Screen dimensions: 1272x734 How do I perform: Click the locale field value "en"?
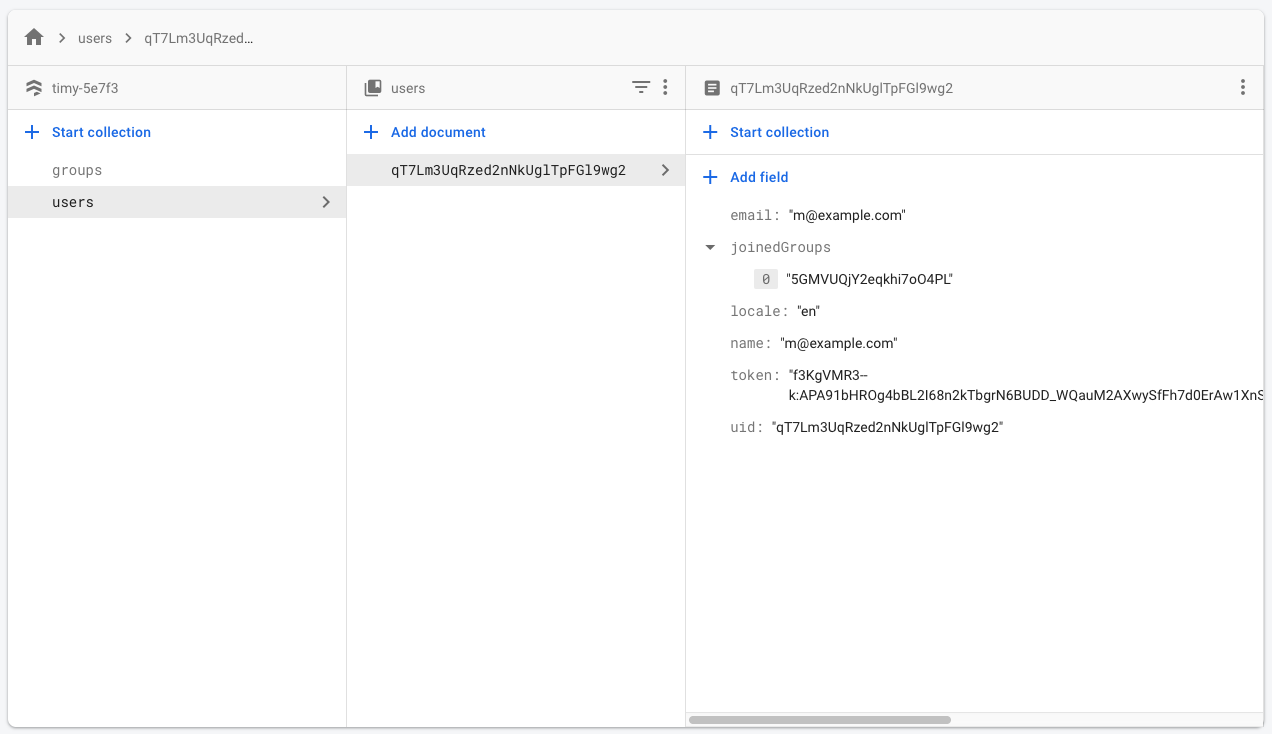tap(808, 311)
